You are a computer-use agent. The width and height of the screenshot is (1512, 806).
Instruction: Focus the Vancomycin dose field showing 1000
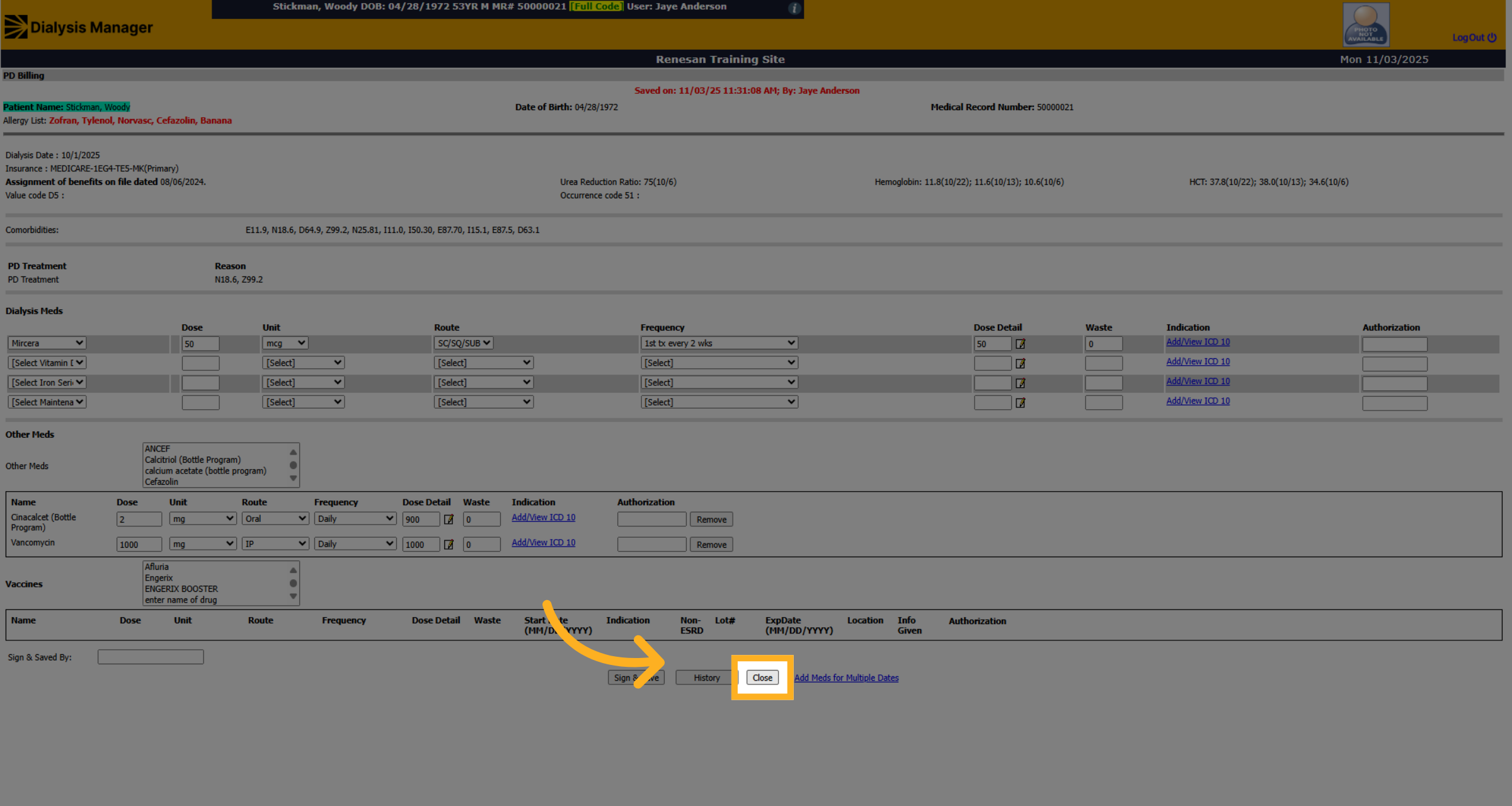[139, 545]
